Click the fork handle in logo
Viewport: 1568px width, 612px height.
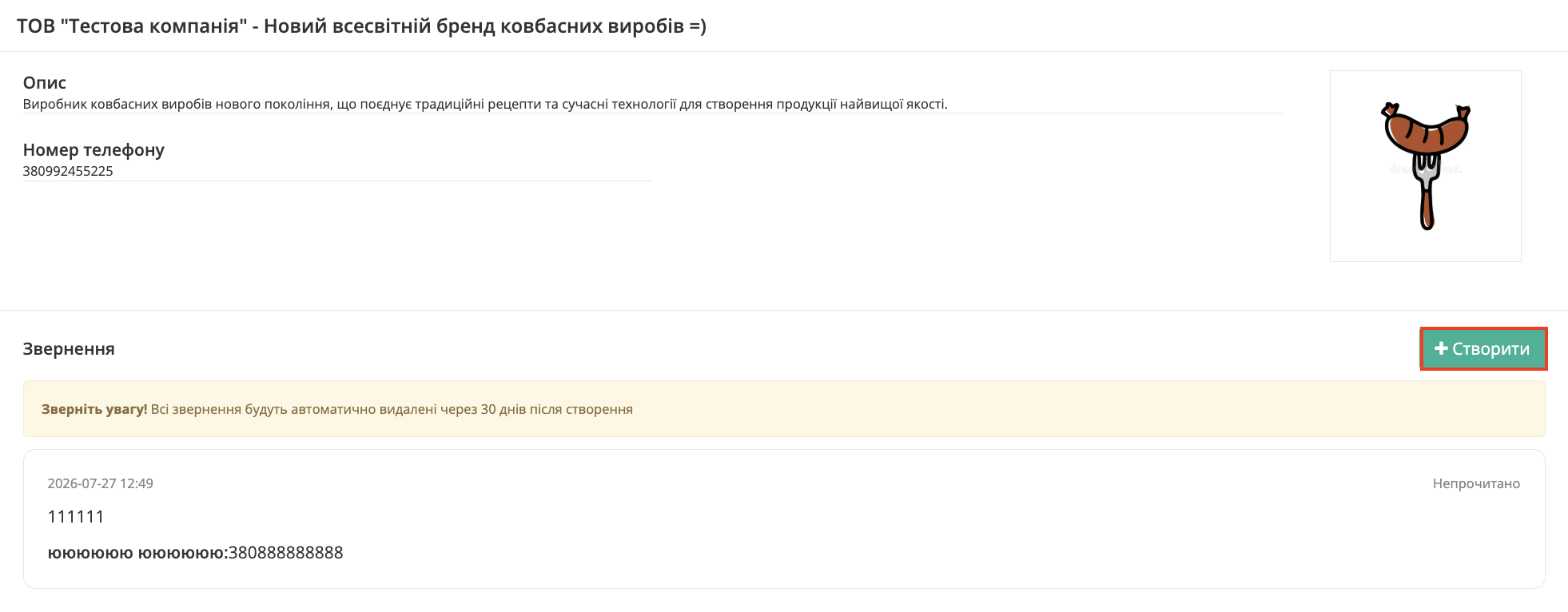tap(1427, 206)
